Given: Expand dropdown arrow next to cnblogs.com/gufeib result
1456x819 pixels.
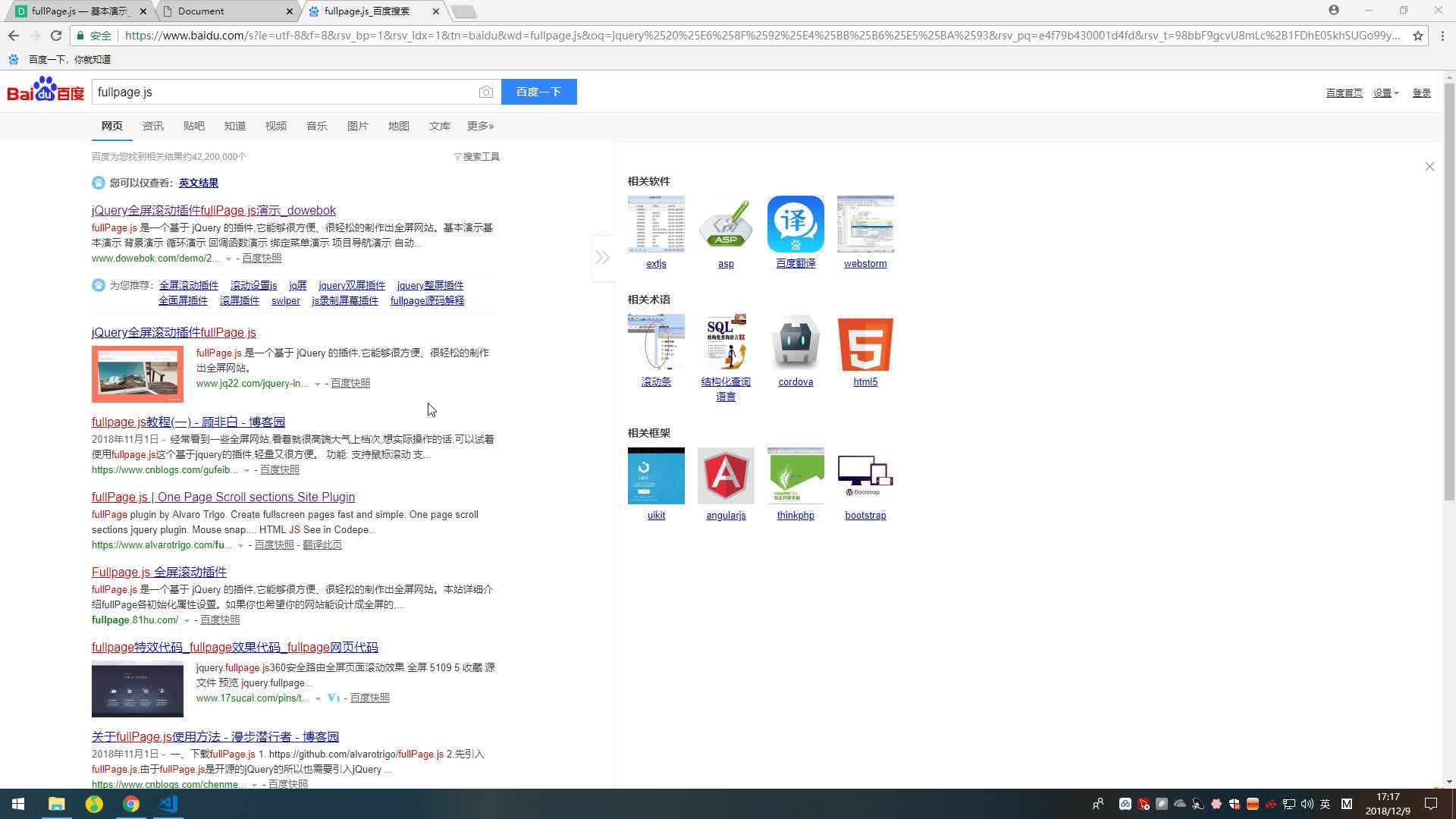Looking at the screenshot, I should pos(246,471).
